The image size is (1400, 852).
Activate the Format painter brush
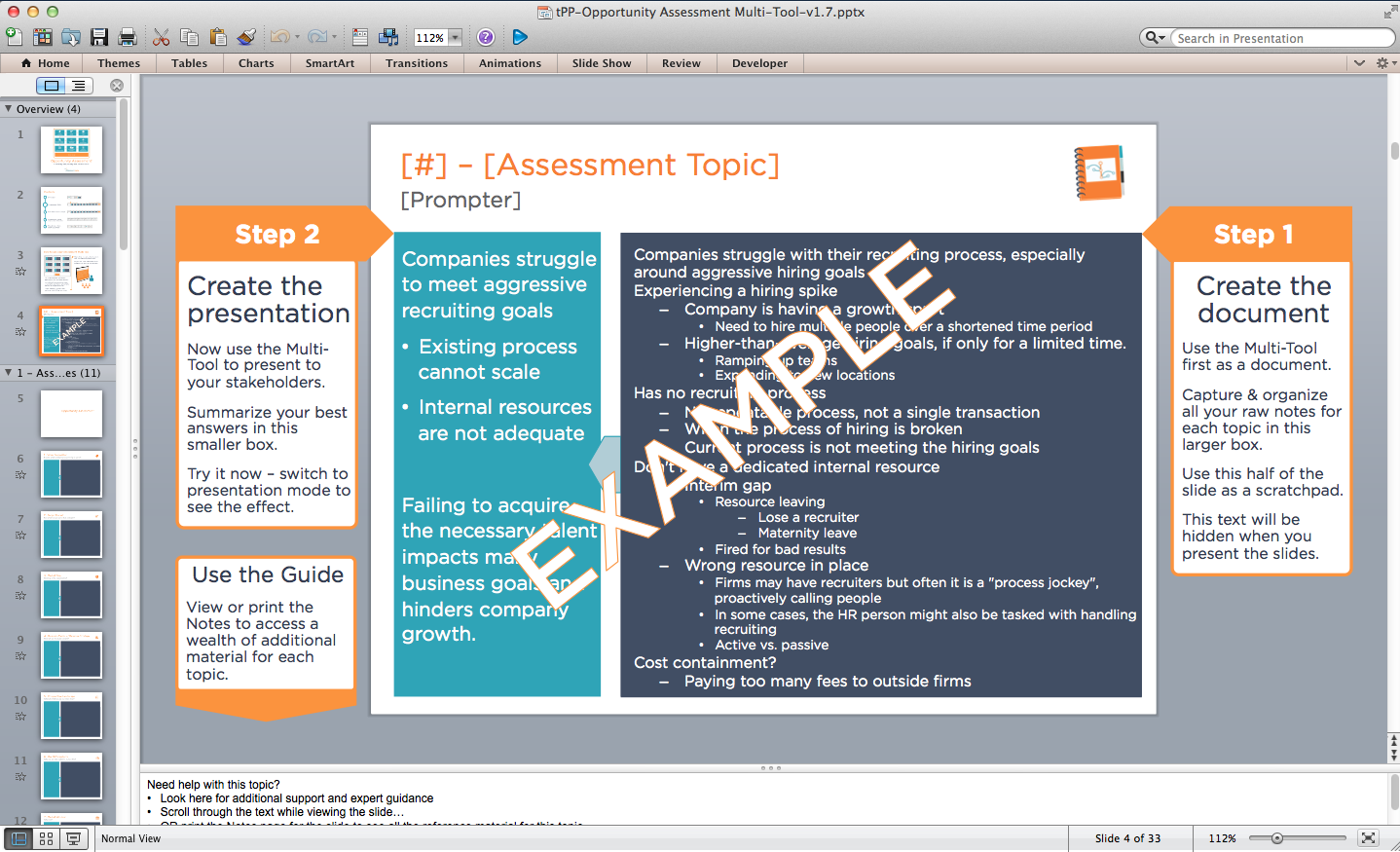(x=246, y=37)
